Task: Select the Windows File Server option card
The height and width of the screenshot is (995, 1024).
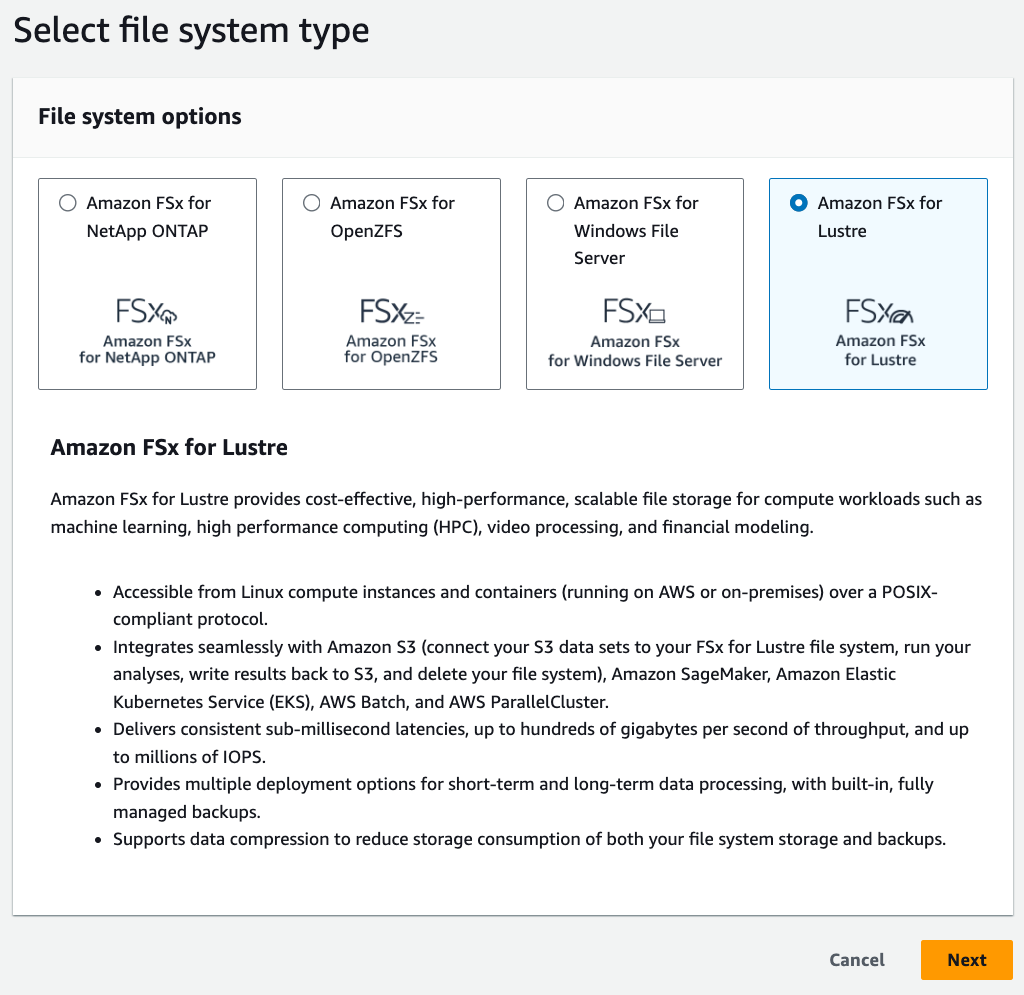Action: click(x=634, y=283)
